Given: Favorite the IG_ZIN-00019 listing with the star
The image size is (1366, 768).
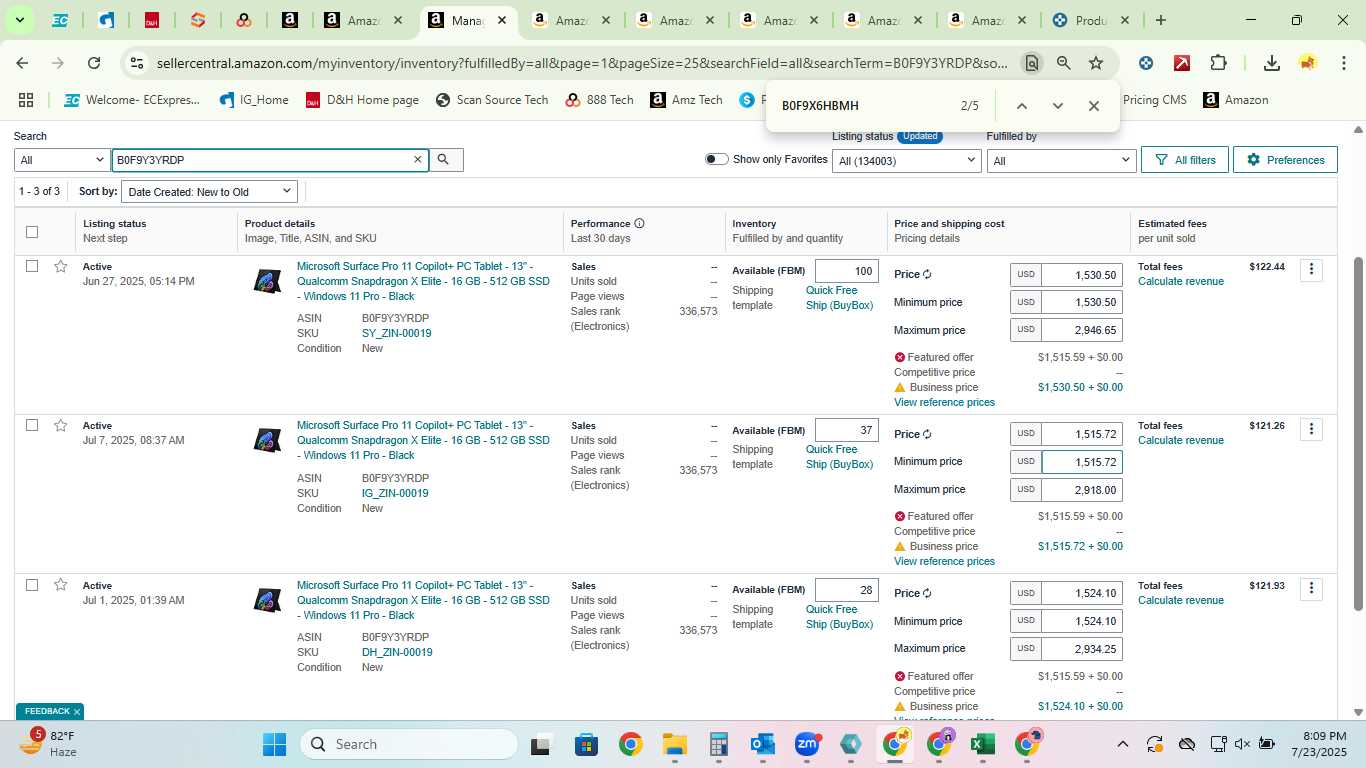Looking at the screenshot, I should [61, 425].
